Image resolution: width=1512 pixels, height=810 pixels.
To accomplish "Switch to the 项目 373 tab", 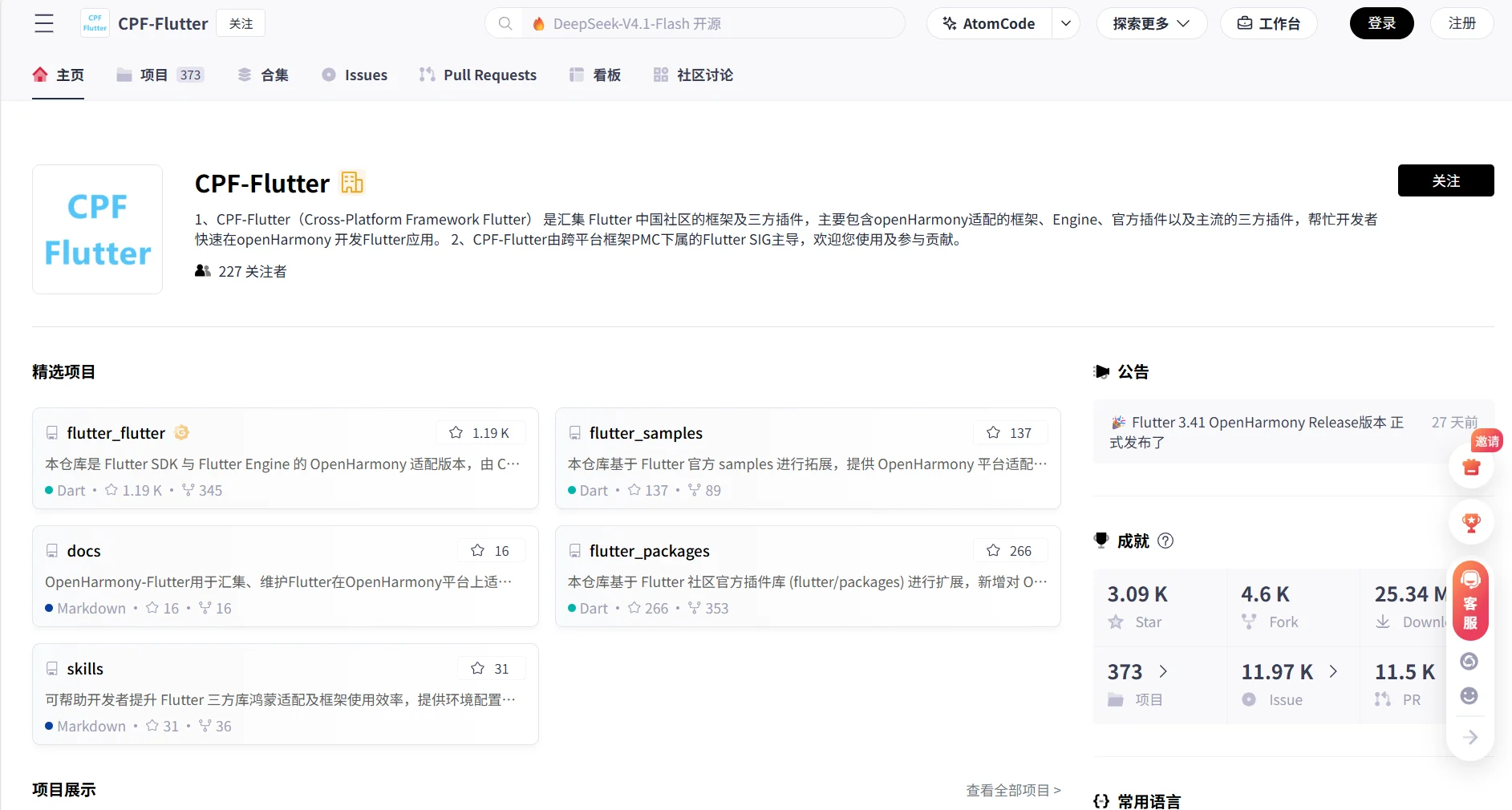I will 160,75.
